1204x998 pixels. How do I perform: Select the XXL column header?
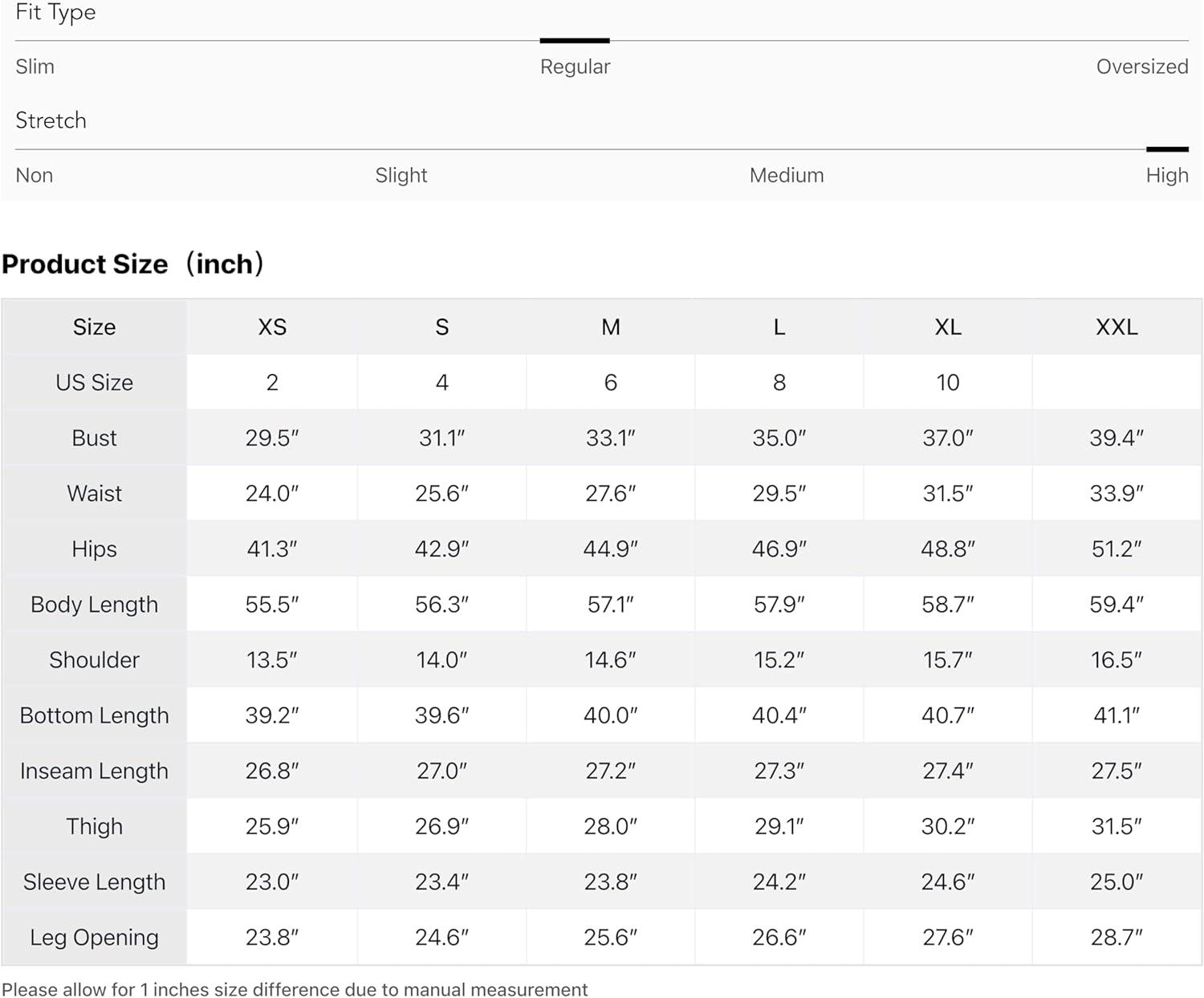coord(1117,327)
